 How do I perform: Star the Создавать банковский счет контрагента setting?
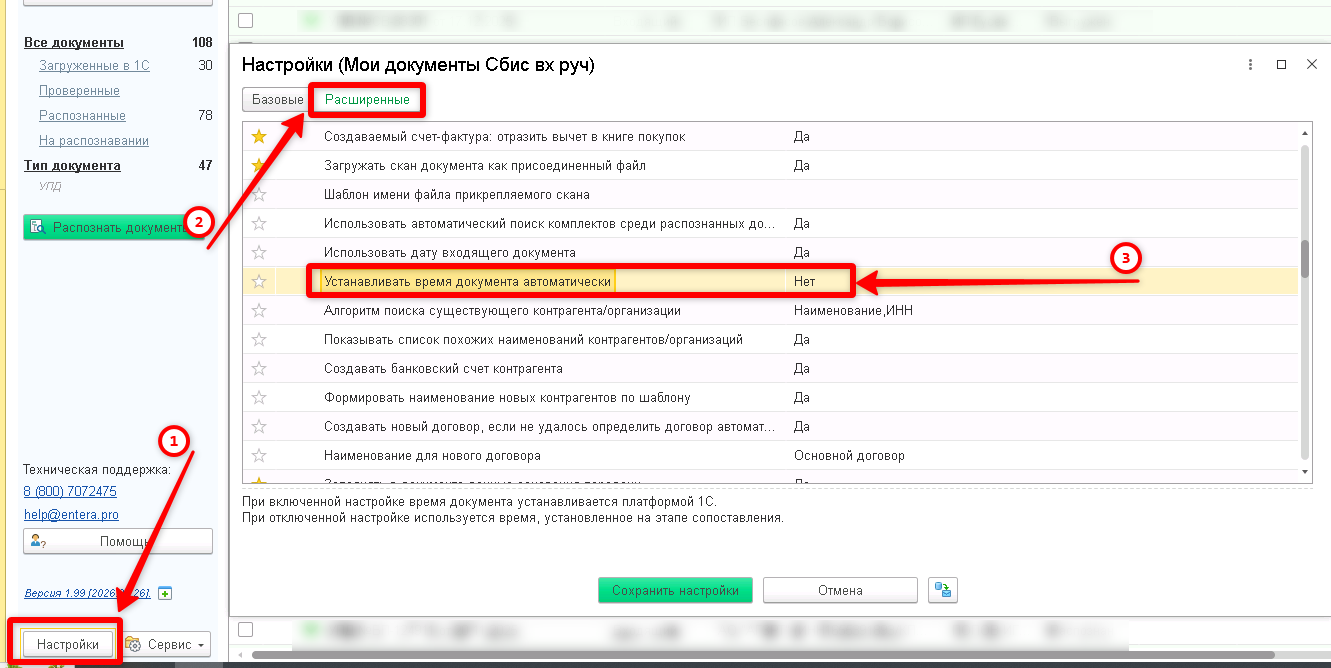pos(259,368)
